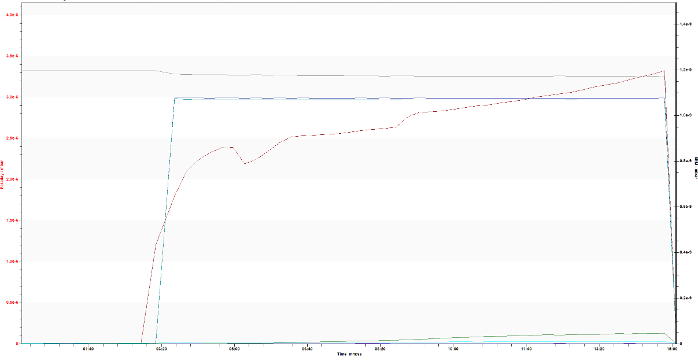The width and height of the screenshot is (698, 362).
Task: Click the teal line's sharp corner at plateau start
Action: tap(175, 98)
